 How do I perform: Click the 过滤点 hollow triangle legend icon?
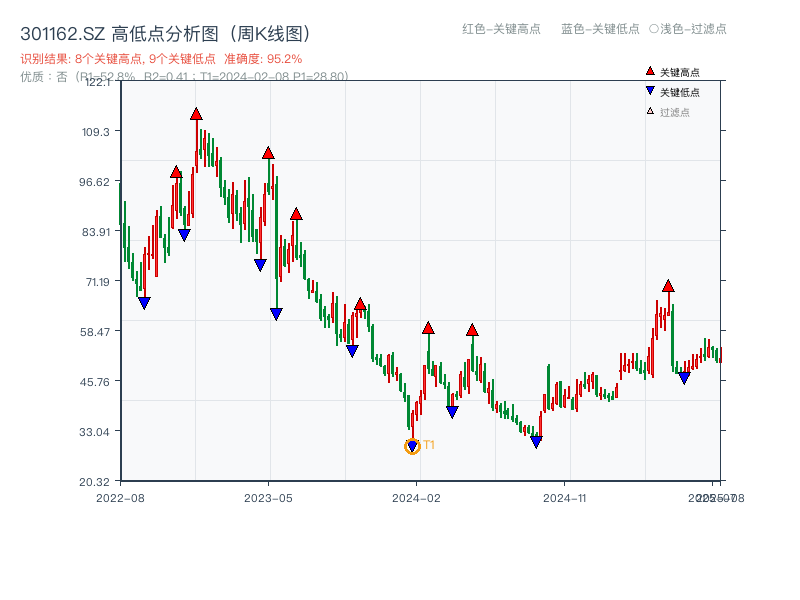[x=650, y=111]
